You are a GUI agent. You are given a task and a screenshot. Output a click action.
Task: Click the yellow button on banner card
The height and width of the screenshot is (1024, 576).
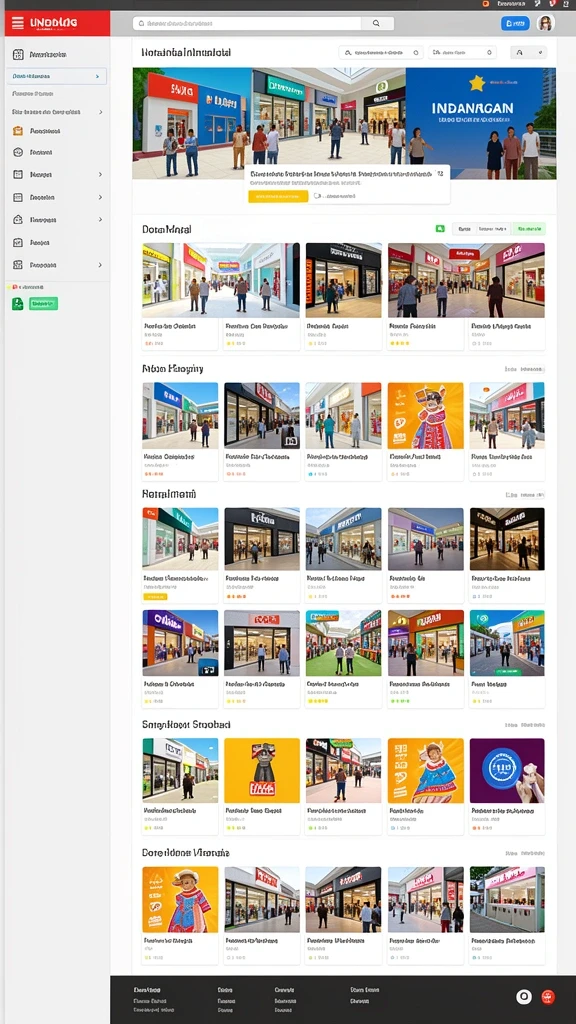(x=278, y=196)
